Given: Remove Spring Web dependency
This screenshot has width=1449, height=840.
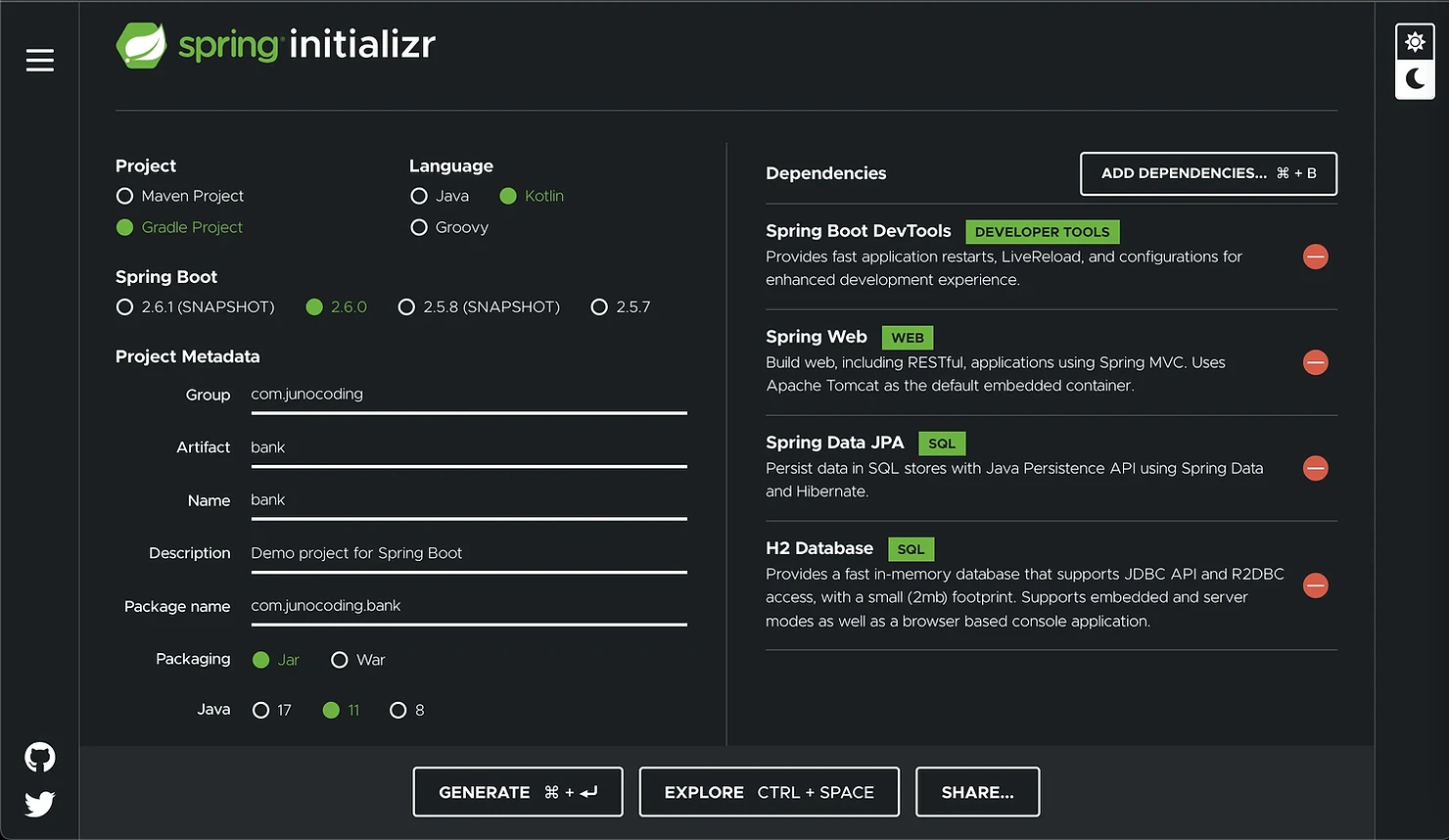Looking at the screenshot, I should pyautogui.click(x=1315, y=362).
